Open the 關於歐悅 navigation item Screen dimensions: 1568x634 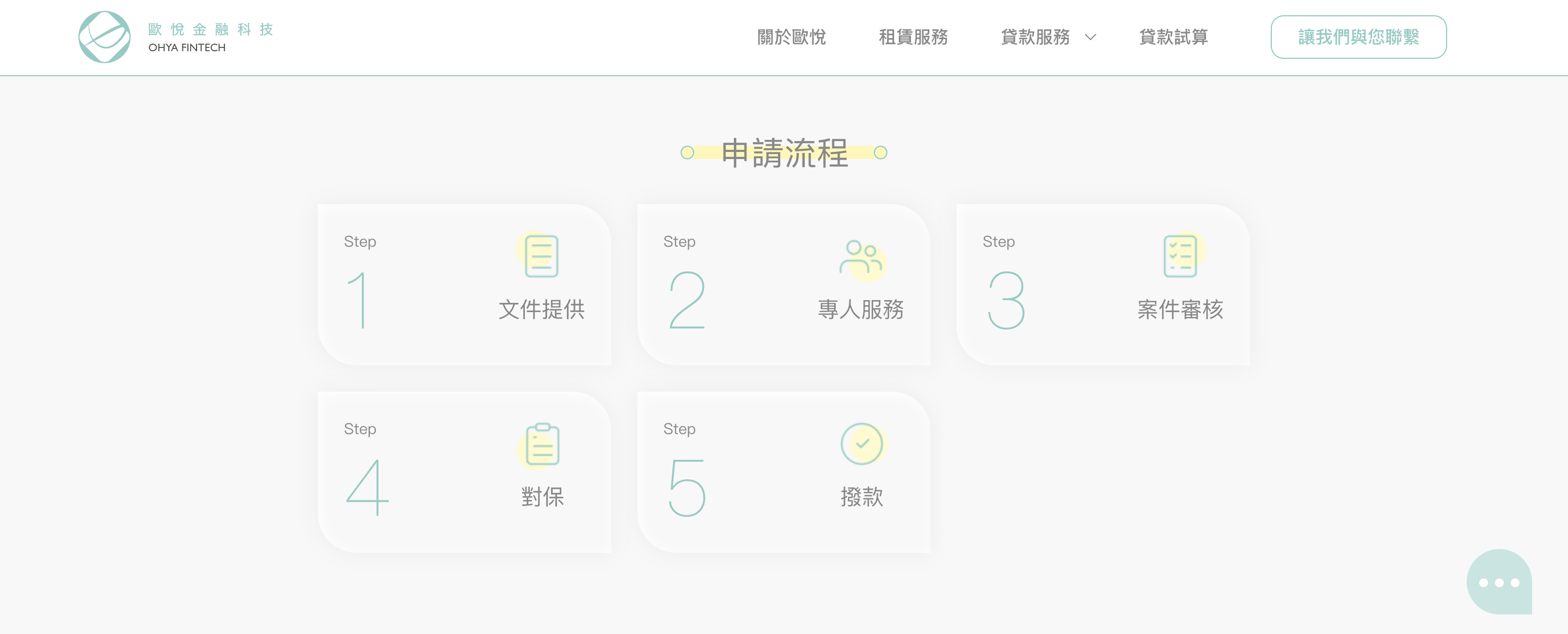(x=791, y=37)
